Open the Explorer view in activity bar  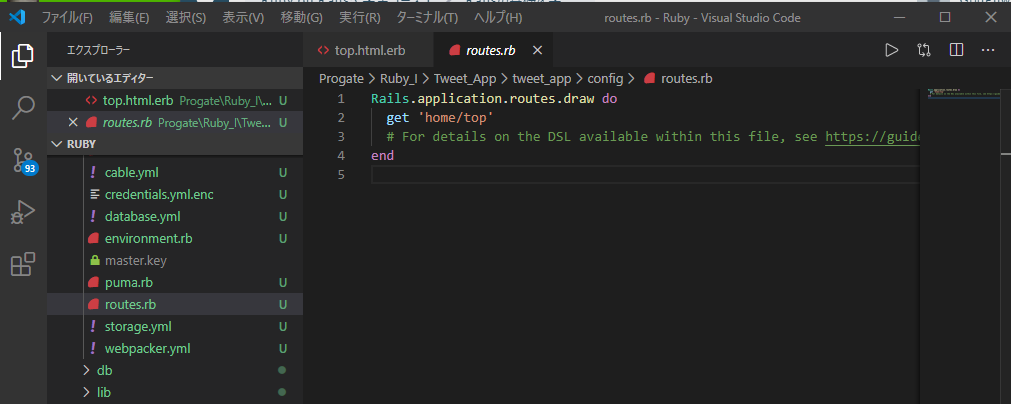(x=23, y=56)
